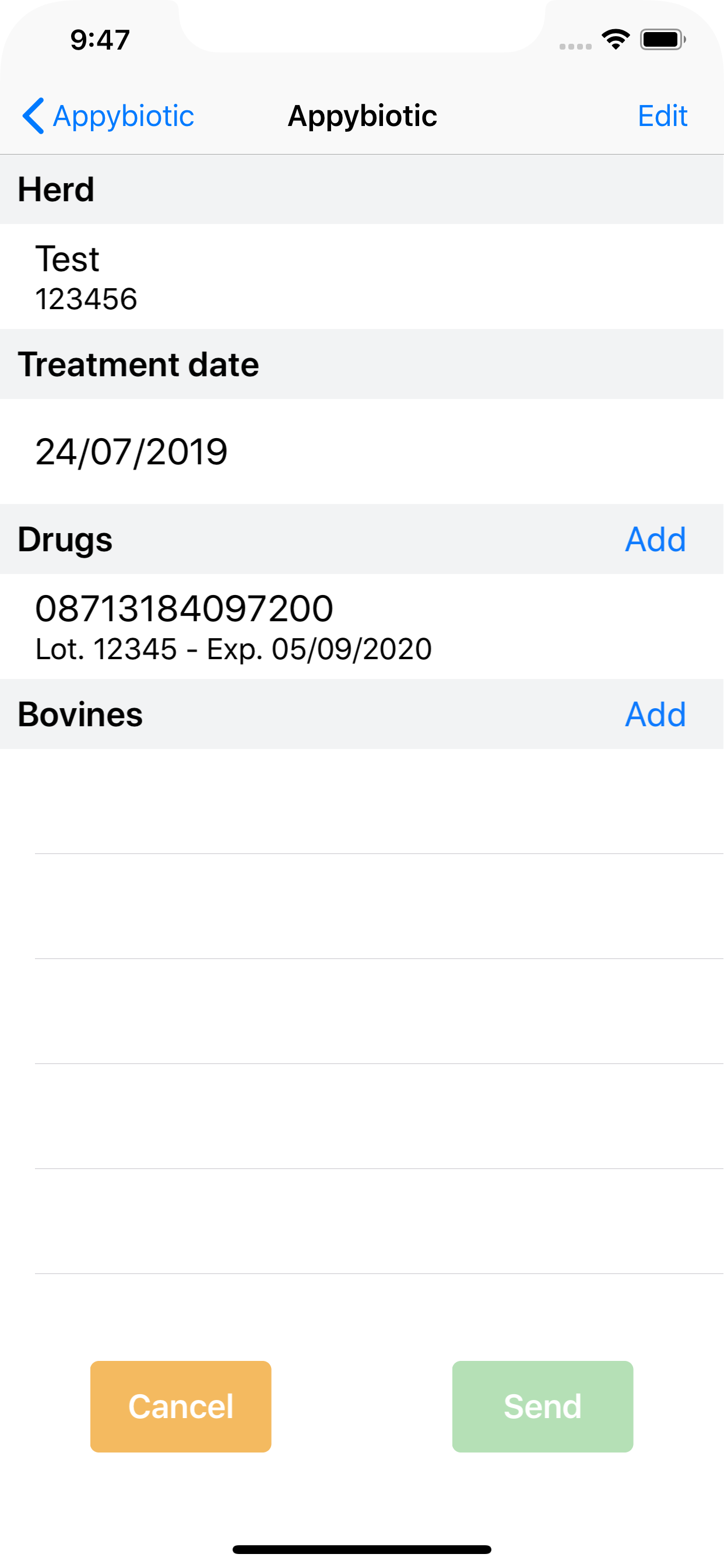This screenshot has width=724, height=1568.
Task: Tap the first empty bovine row
Action: [362, 801]
